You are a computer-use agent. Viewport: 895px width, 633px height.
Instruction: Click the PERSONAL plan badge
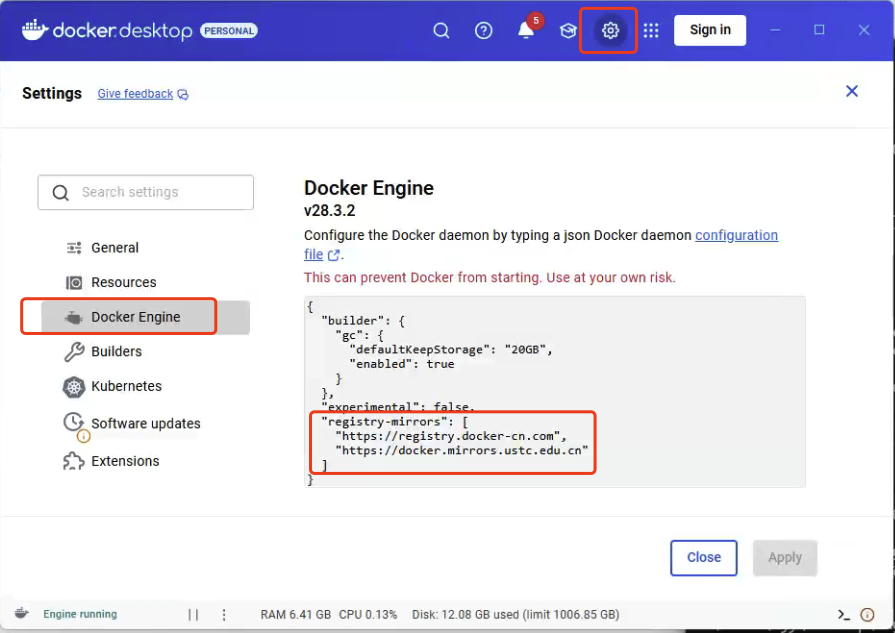coord(228,31)
